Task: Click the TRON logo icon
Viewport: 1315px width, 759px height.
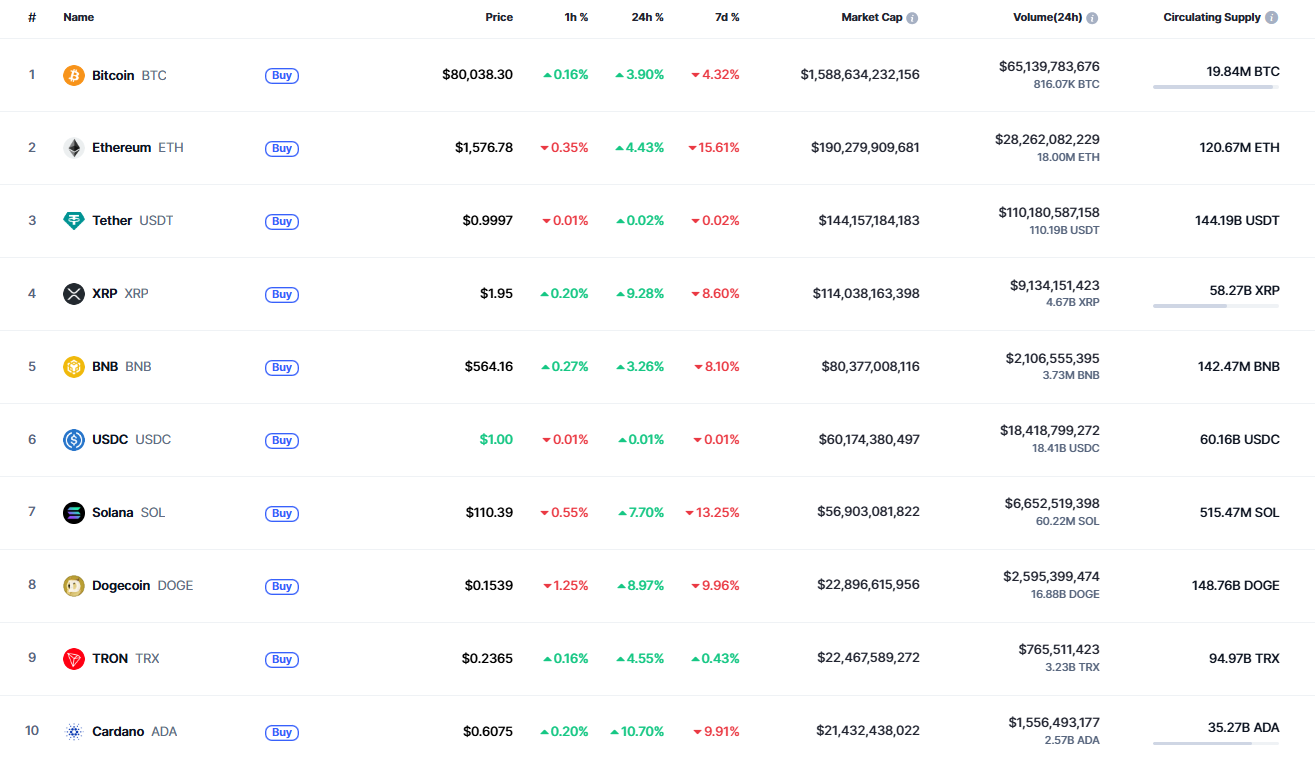Action: point(74,659)
